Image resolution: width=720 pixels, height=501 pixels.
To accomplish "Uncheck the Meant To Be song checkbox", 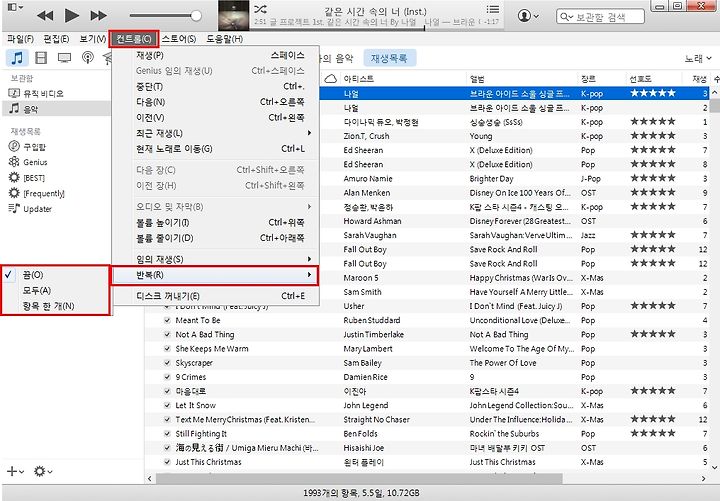I will [167, 321].
